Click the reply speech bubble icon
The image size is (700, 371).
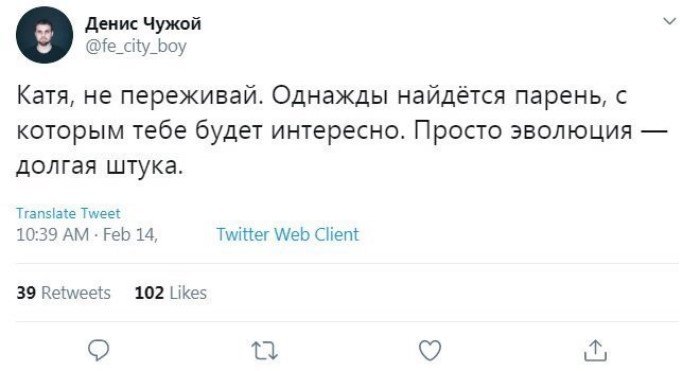tap(98, 350)
